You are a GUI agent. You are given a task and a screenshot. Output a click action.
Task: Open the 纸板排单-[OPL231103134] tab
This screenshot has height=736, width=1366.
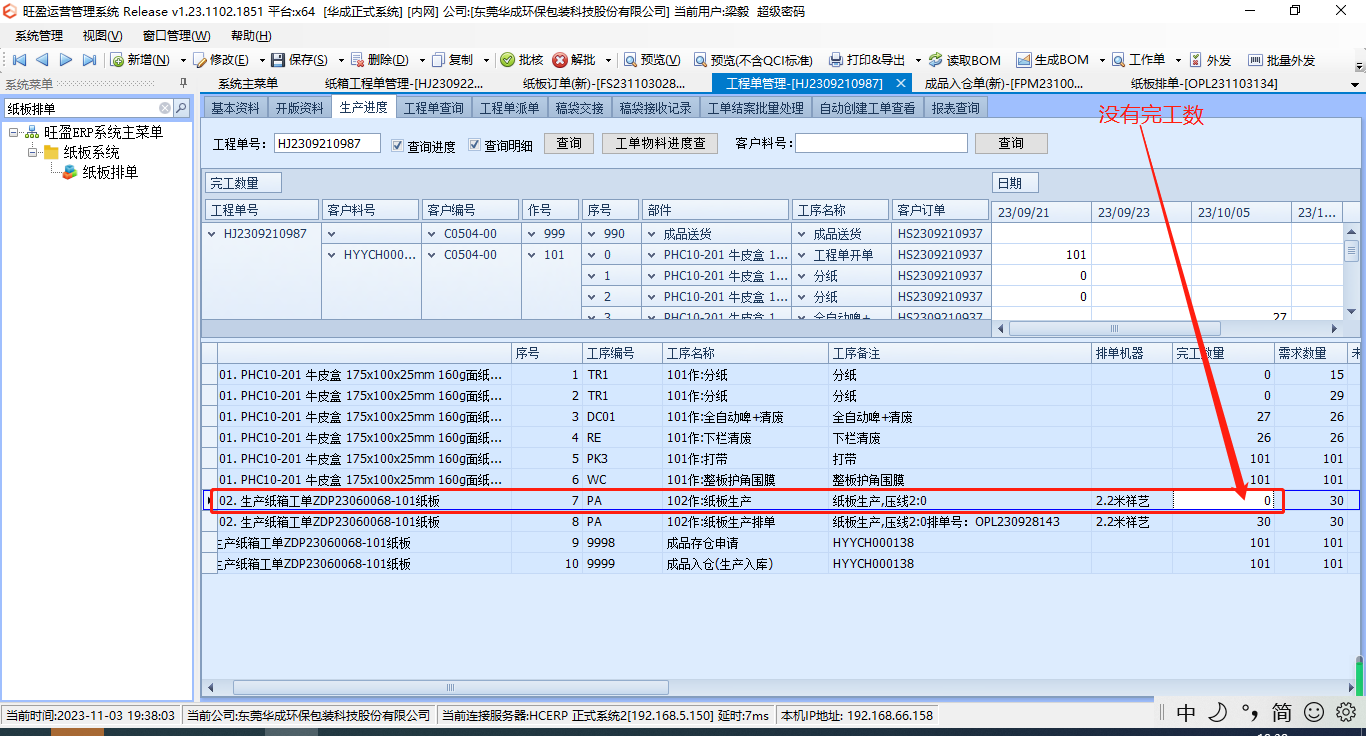1204,84
